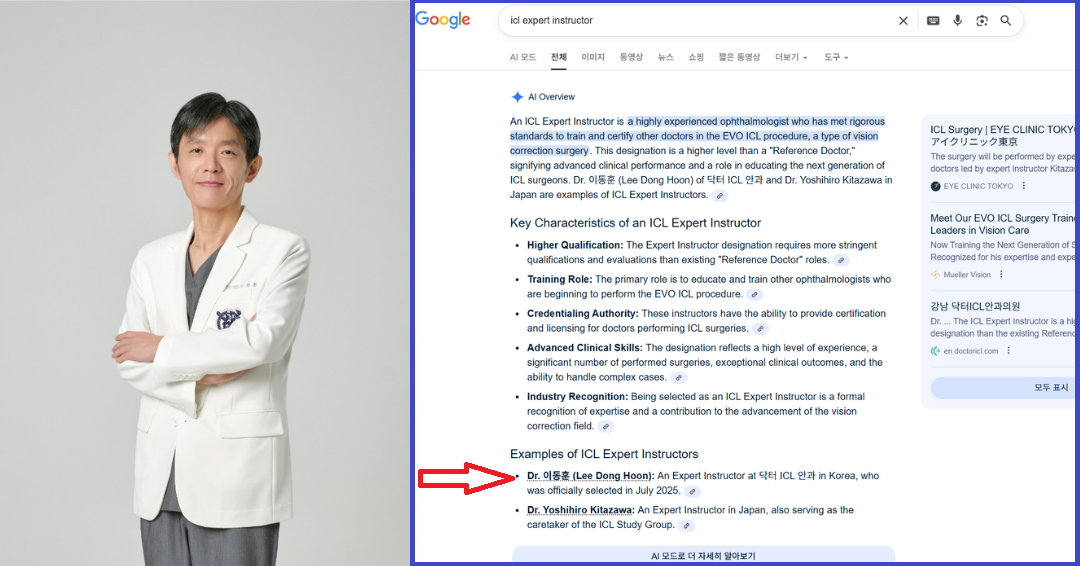Click the 'AI Overview' label
This screenshot has width=1080, height=566.
[551, 97]
